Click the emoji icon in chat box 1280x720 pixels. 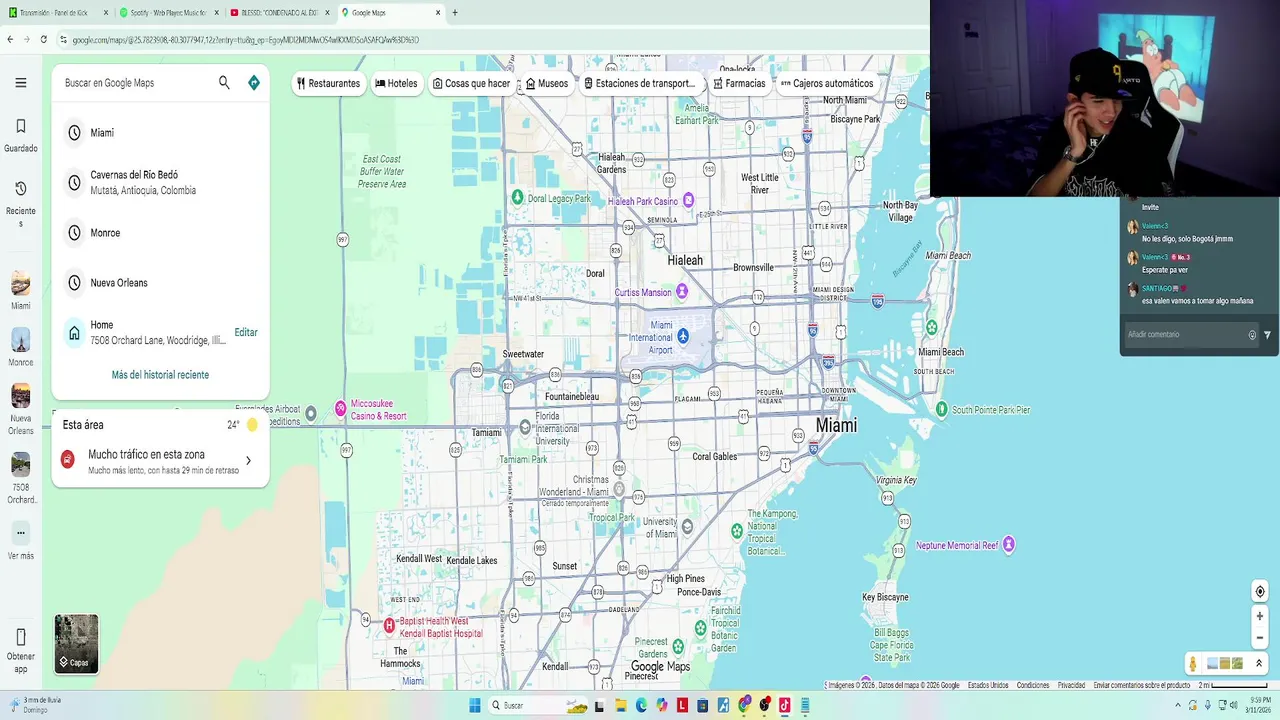click(1252, 335)
